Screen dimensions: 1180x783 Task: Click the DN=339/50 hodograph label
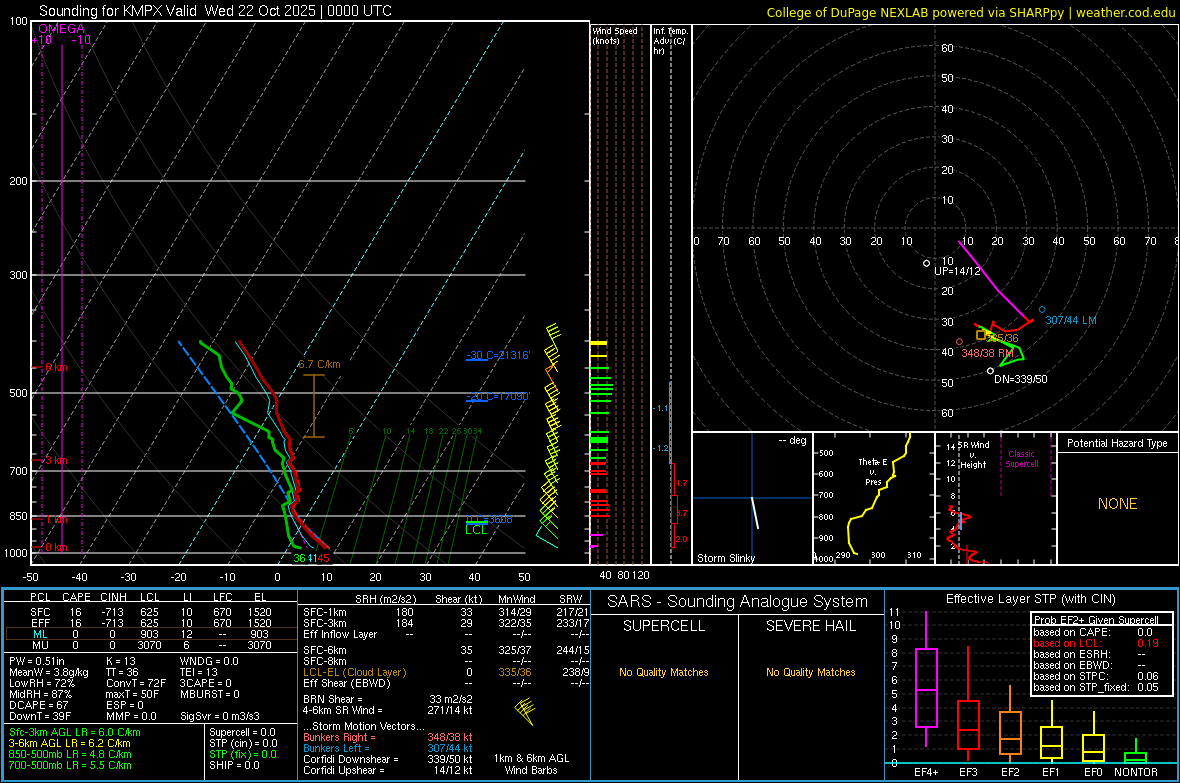pyautogui.click(x=1020, y=379)
